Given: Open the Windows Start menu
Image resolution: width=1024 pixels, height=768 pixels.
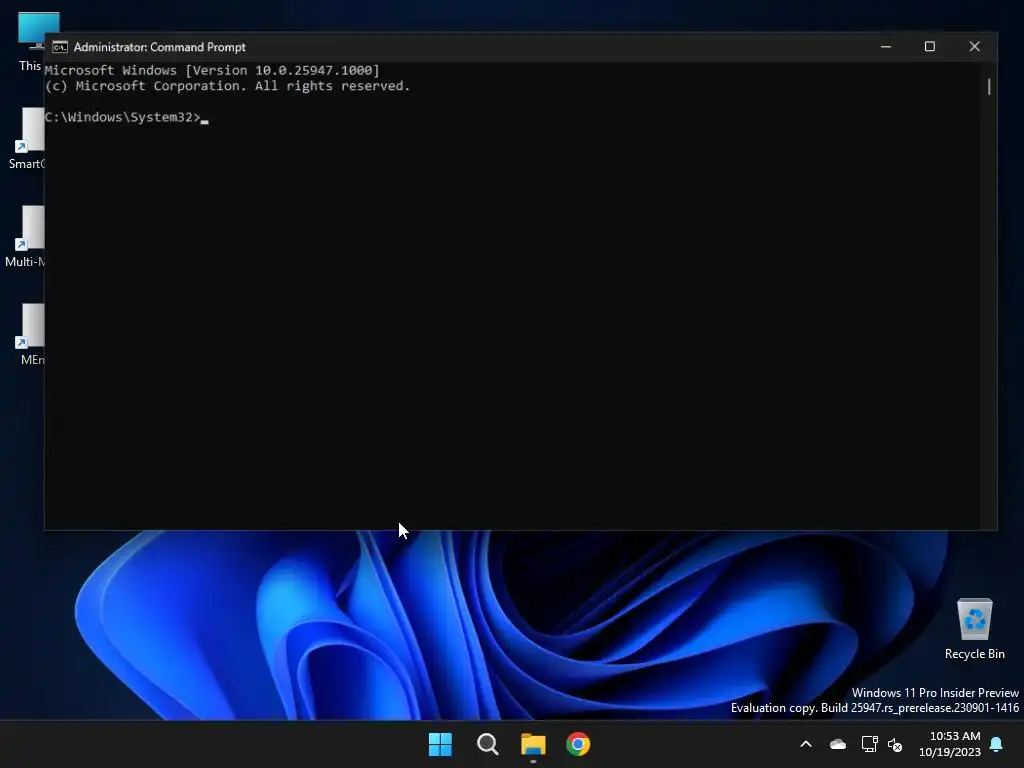Looking at the screenshot, I should click(x=440, y=744).
